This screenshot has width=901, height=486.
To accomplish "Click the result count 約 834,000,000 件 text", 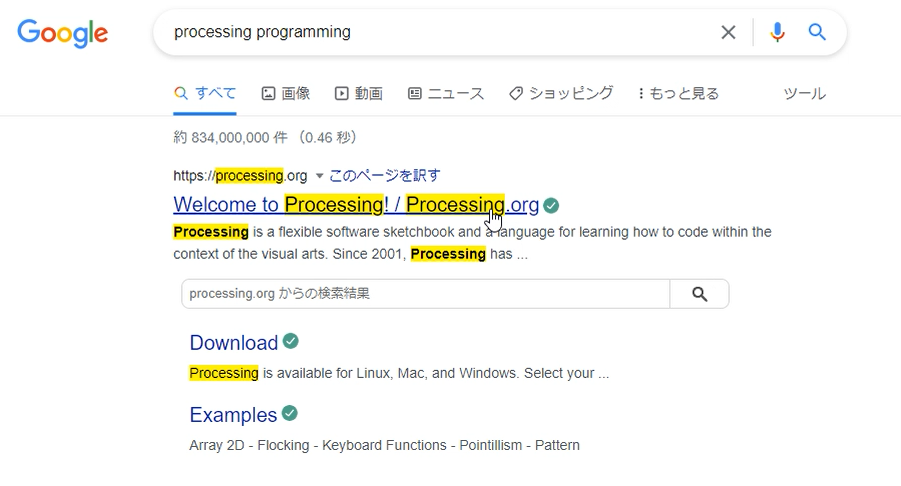I will [x=230, y=137].
